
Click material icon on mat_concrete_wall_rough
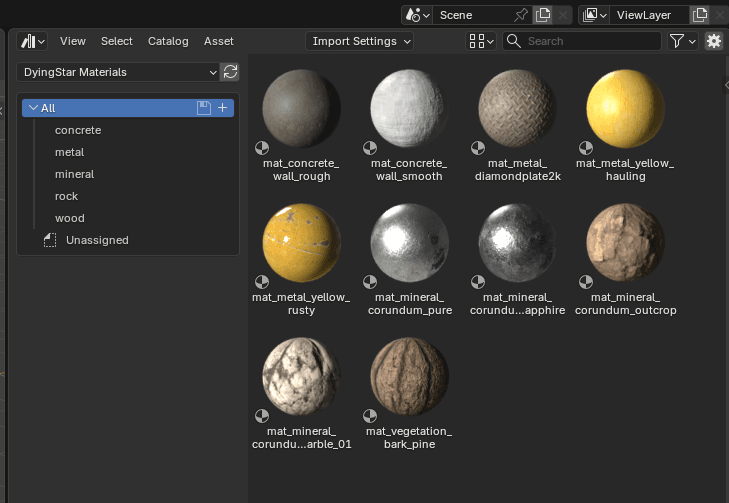click(262, 148)
